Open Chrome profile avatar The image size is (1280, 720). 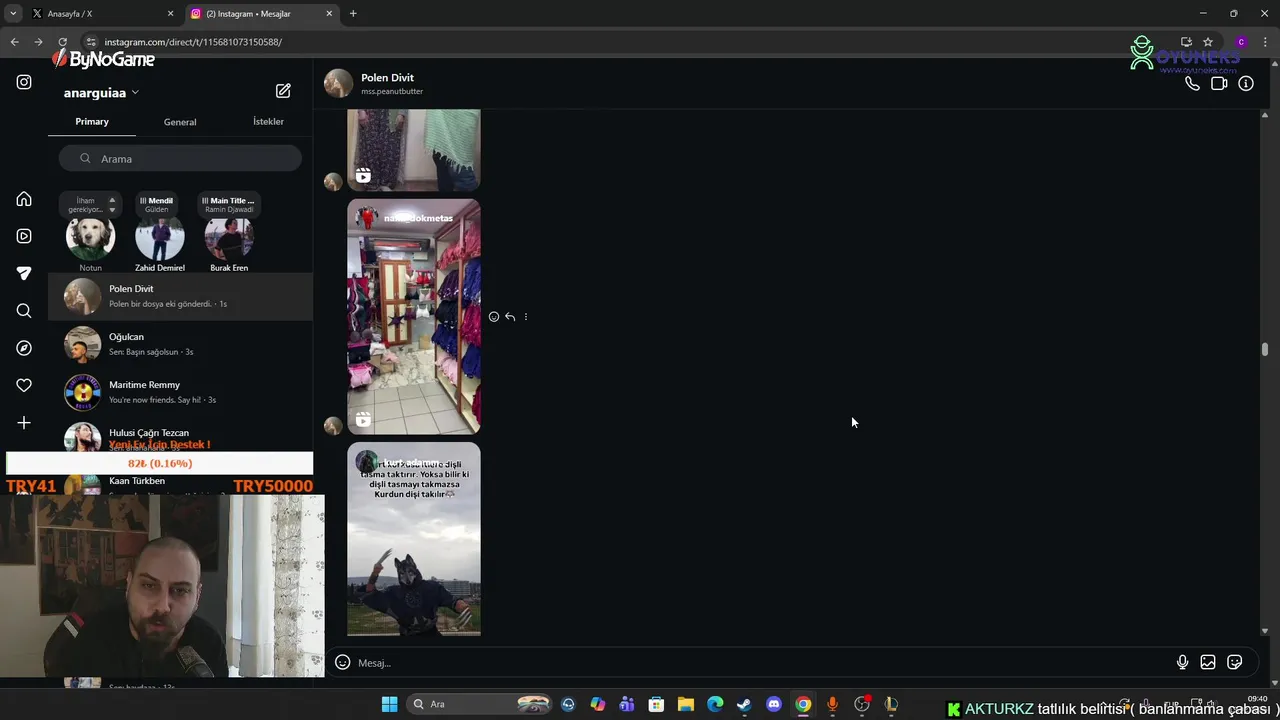coord(1241,42)
